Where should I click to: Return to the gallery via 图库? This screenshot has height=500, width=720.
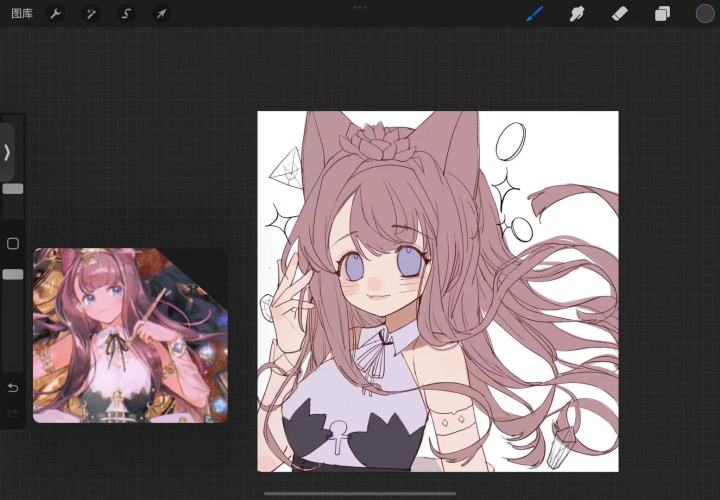click(x=21, y=14)
